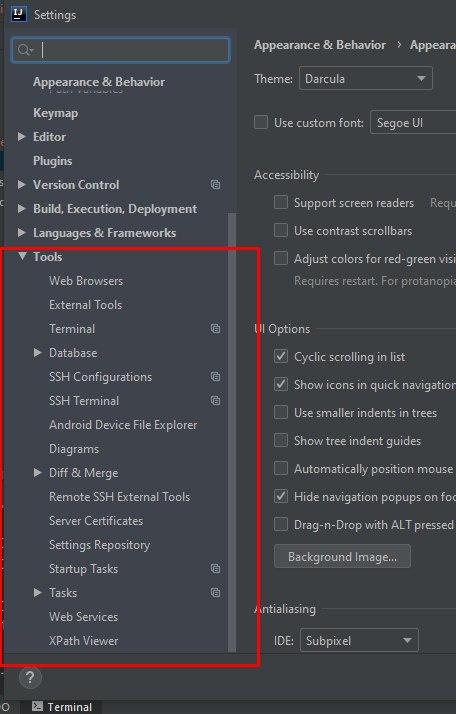Open the IDE antialiasing Subpixel dropdown
Viewport: 456px width, 714px height.
[x=359, y=640]
